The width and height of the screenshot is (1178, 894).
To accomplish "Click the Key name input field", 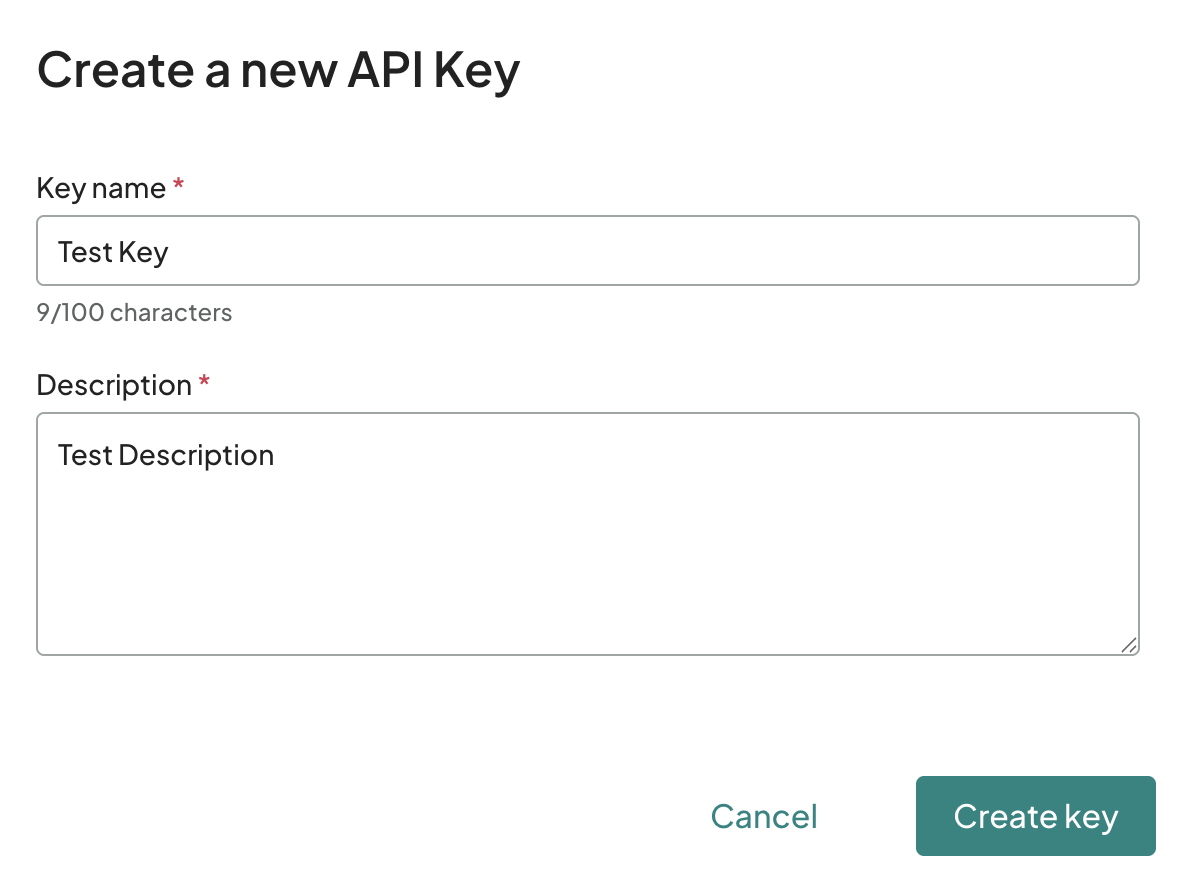I will (x=587, y=252).
